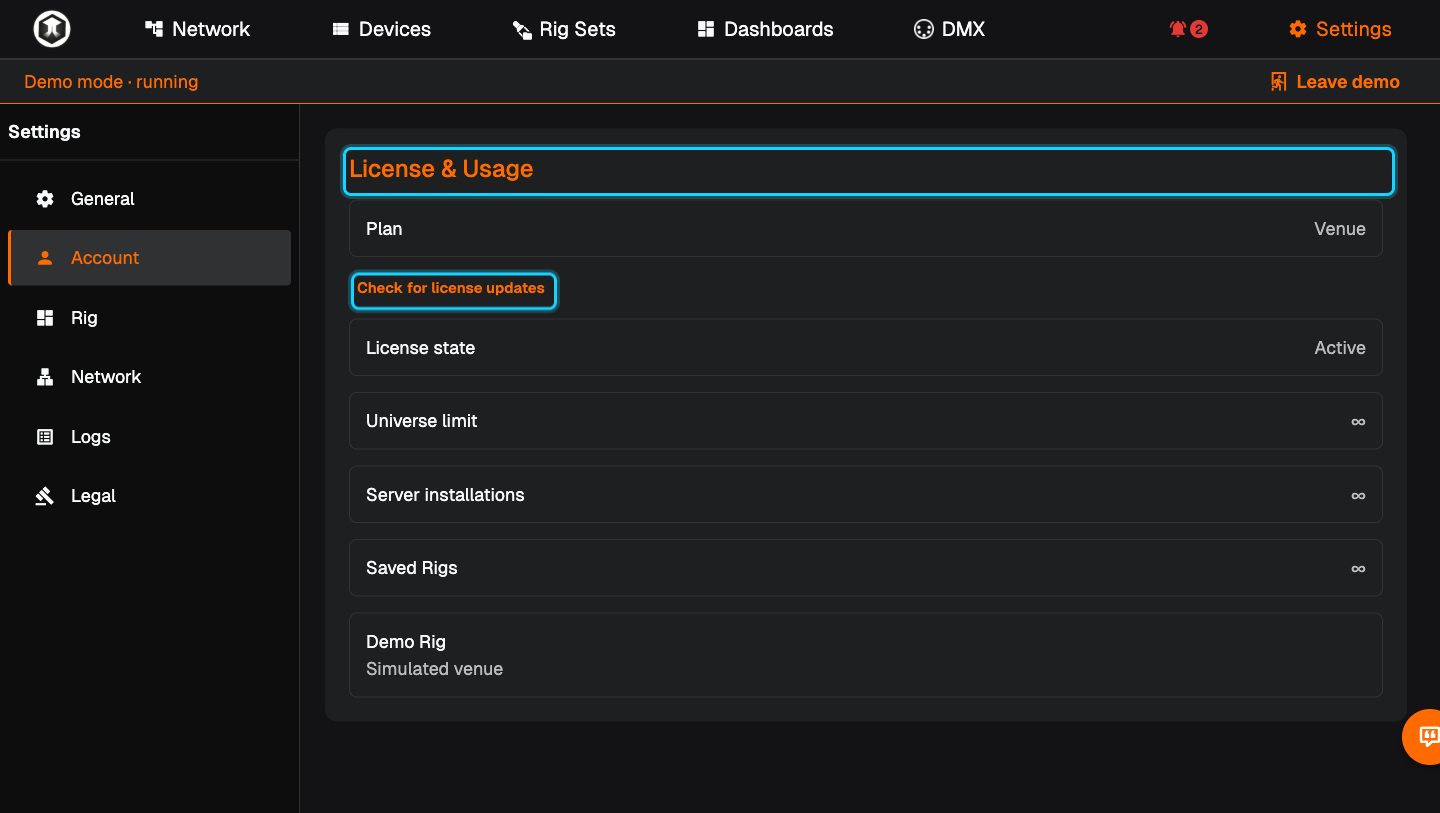Screen dimensions: 1440x813
Task: Click the Leave demo button
Action: (1334, 82)
